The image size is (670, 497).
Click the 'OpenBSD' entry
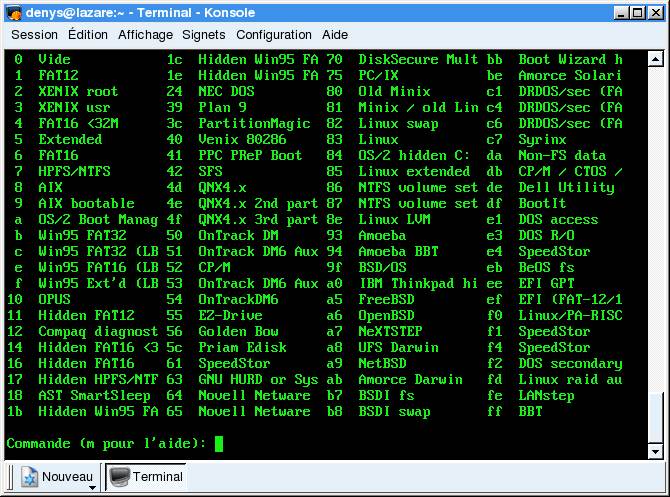[386, 316]
